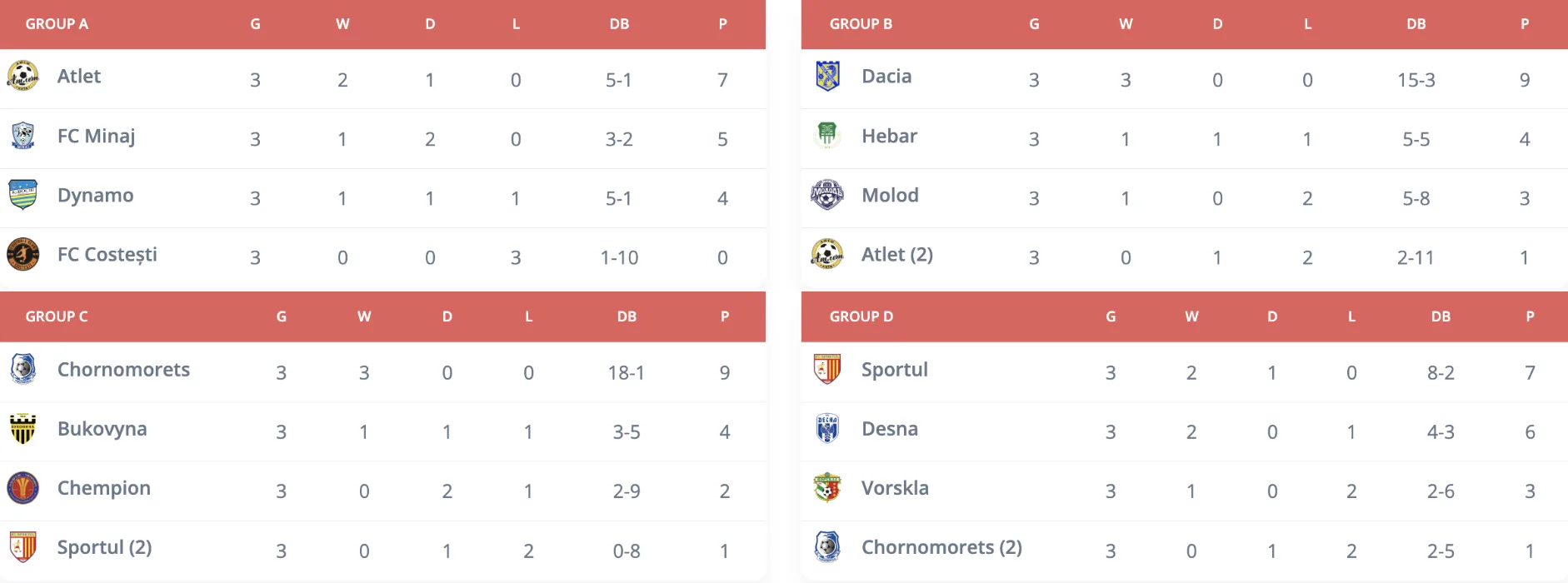Click the Molod team badge
The image size is (1568, 583).
tap(827, 195)
